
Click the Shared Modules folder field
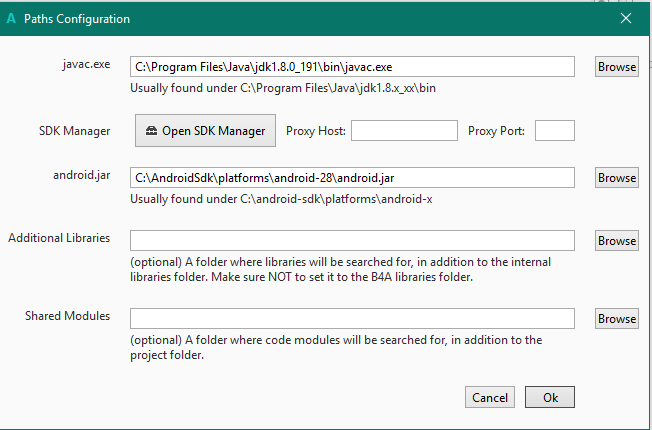[352, 318]
